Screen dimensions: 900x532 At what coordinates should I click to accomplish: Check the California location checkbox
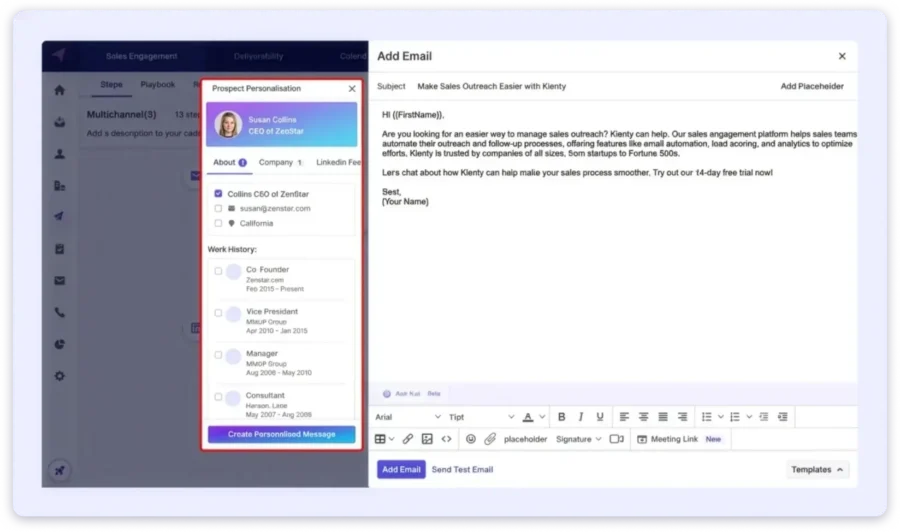218,223
